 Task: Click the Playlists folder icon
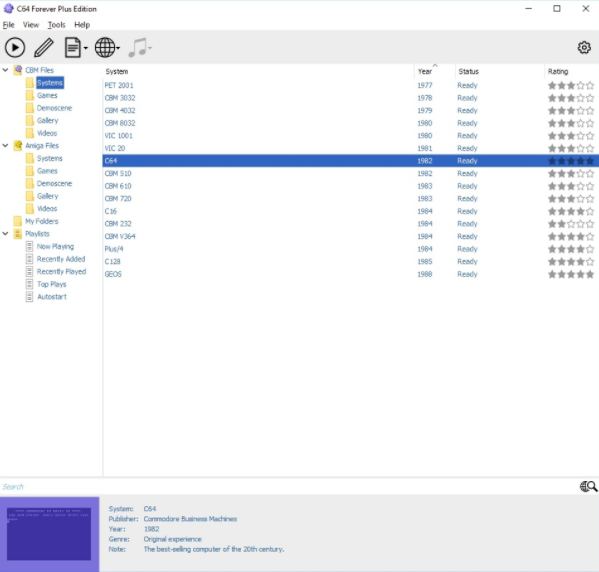[x=18, y=234]
